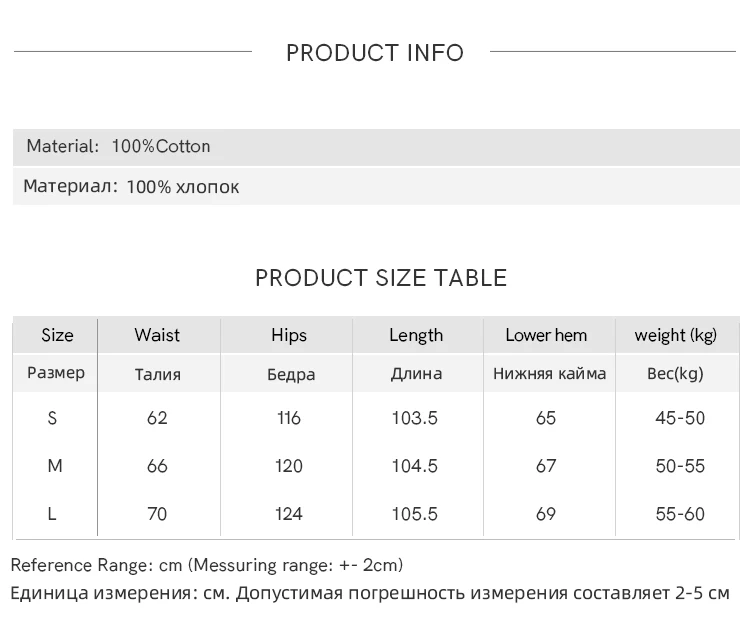Click the Material: 100%Cotton row
This screenshot has height=630, width=750.
pos(118,146)
